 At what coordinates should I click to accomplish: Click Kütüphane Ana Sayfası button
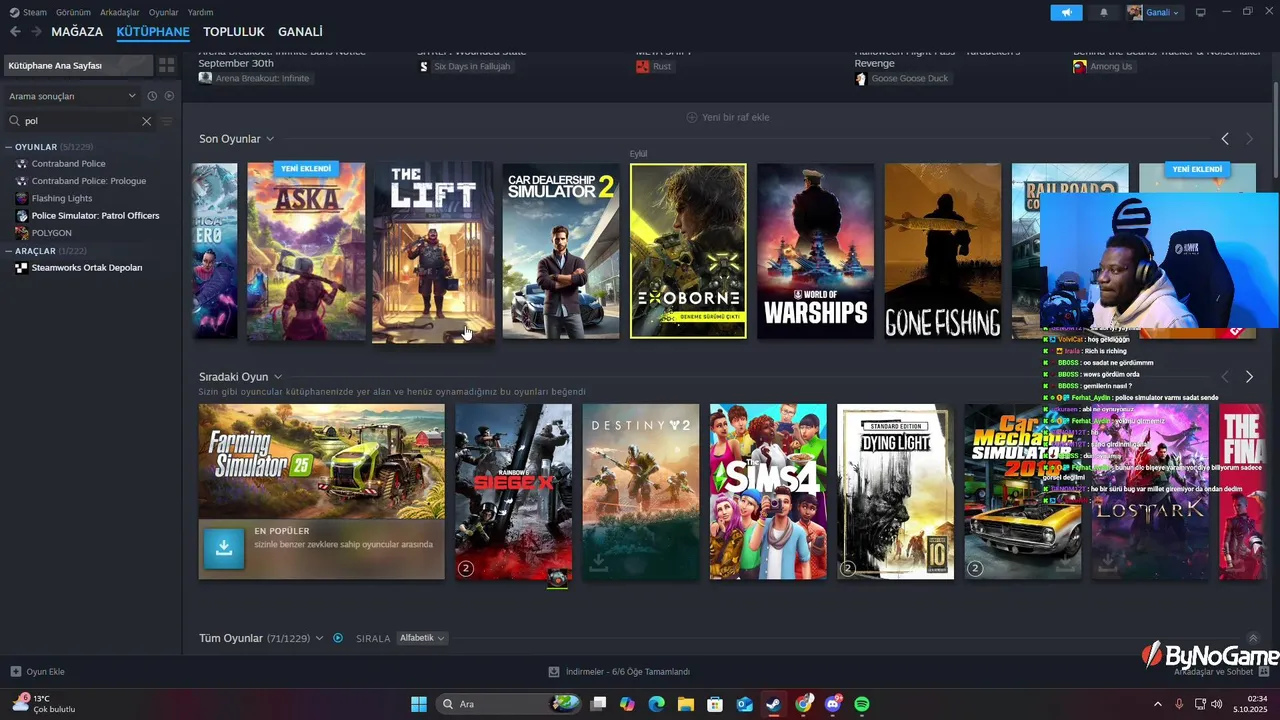pos(78,65)
